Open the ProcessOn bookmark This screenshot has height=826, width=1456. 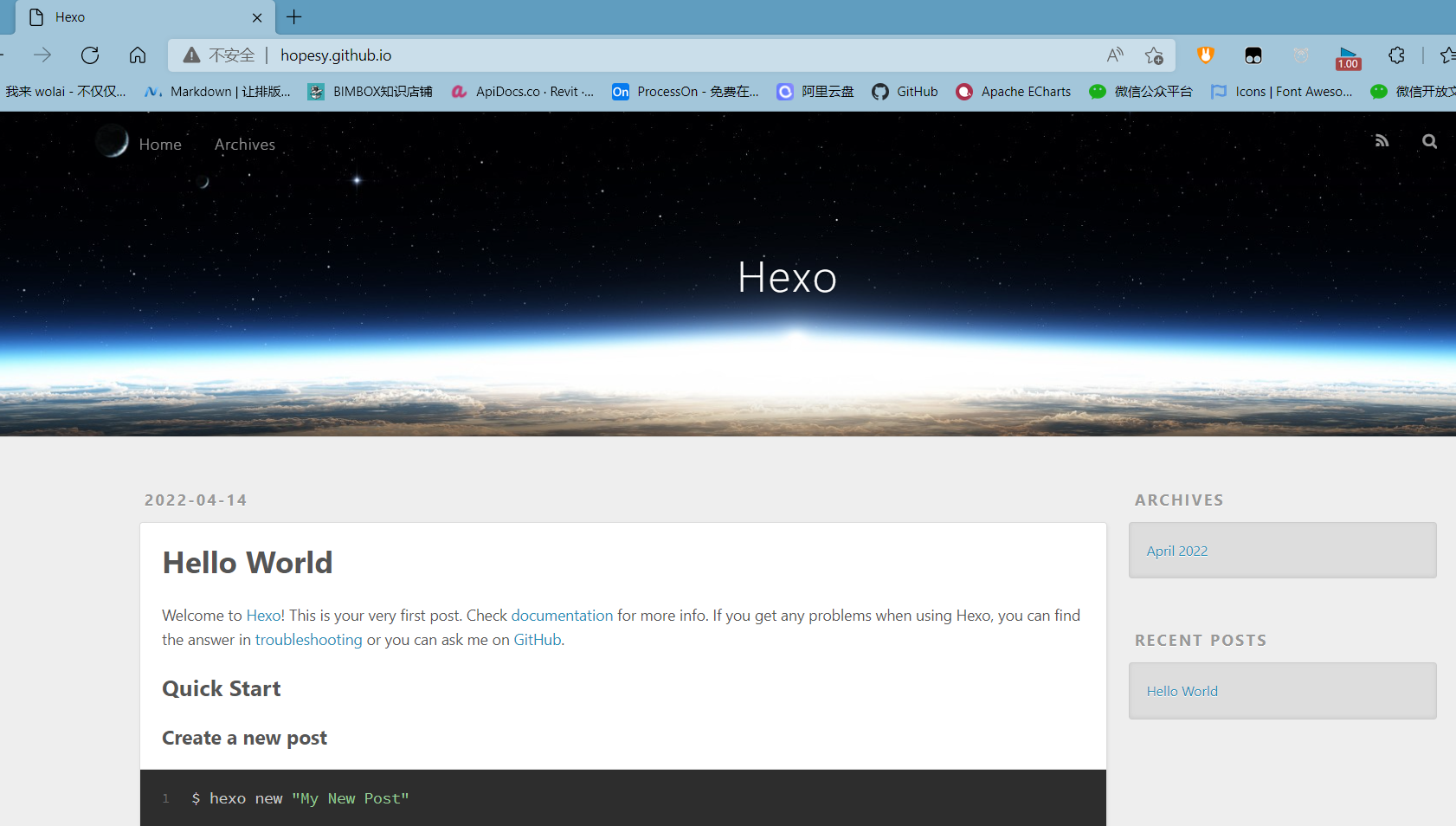686,92
